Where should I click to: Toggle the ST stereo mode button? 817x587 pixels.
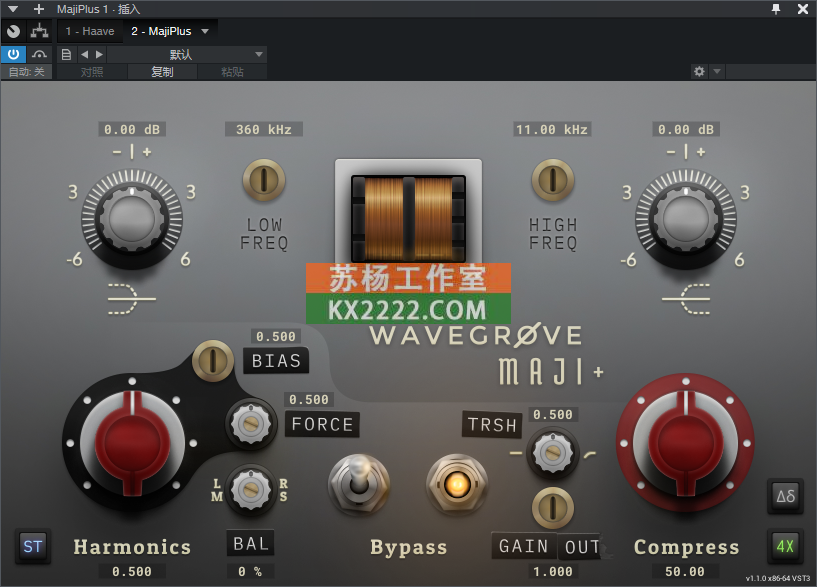[33, 546]
